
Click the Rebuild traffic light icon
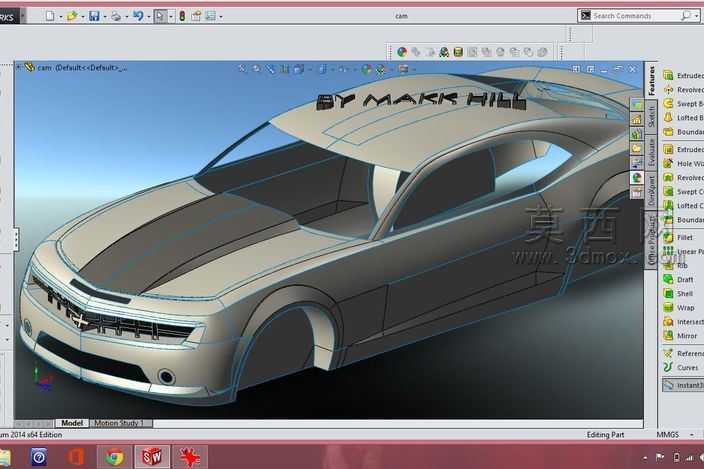182,16
